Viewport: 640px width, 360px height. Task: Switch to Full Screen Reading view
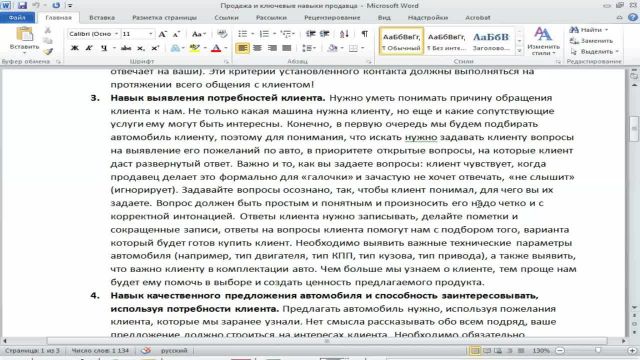point(487,350)
